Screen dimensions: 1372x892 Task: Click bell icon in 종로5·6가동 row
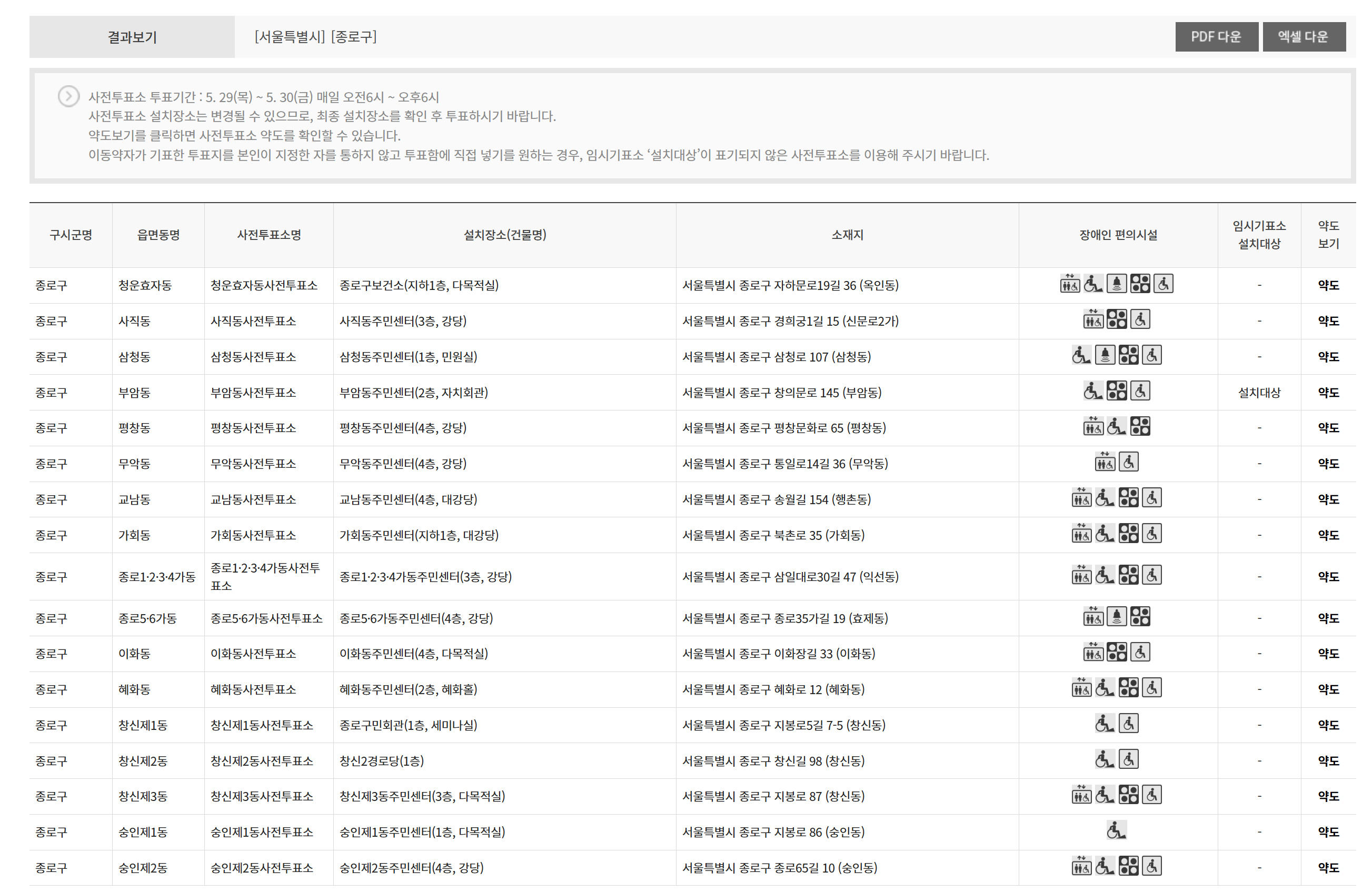point(1117,617)
